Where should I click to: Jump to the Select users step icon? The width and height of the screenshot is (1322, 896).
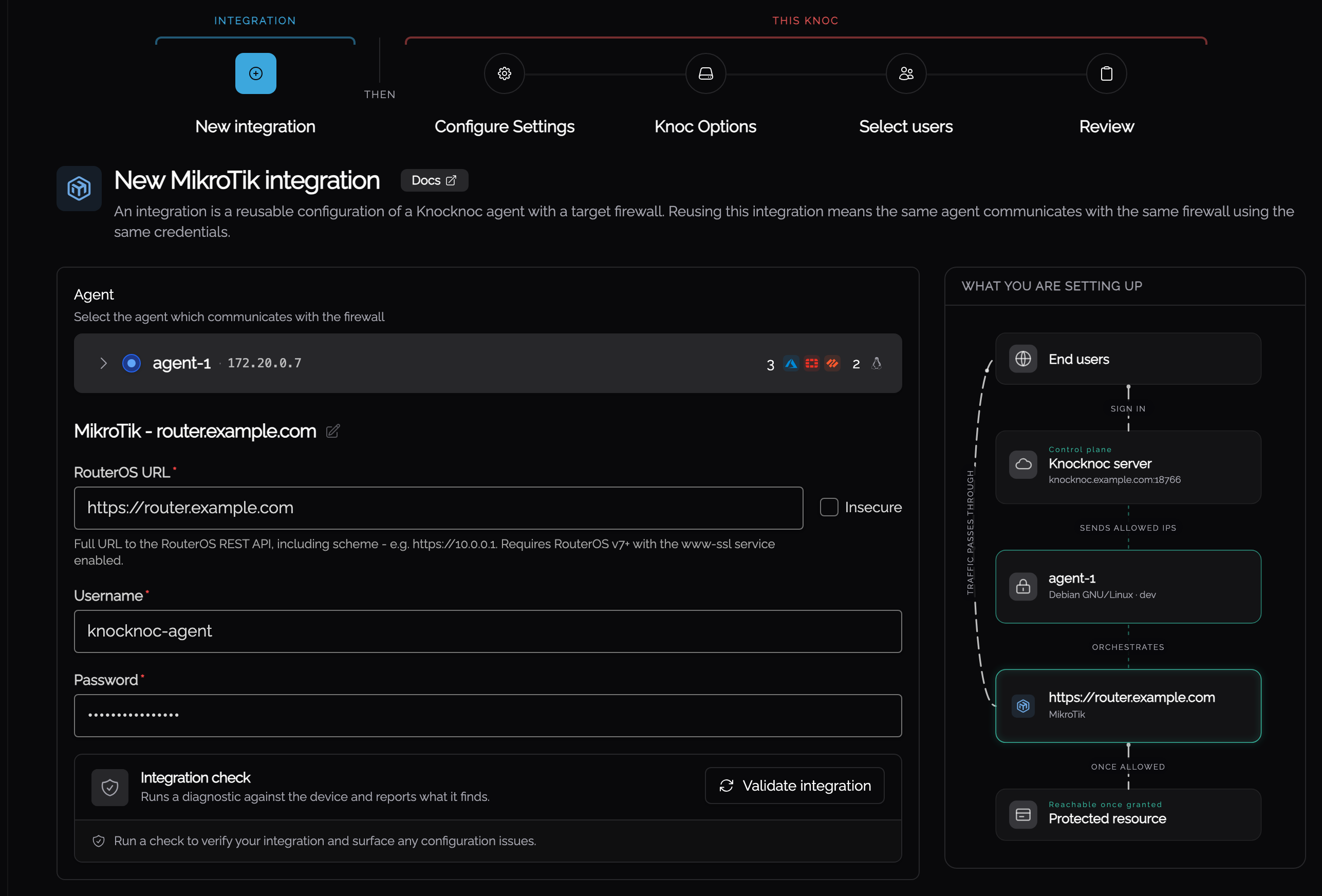[906, 73]
